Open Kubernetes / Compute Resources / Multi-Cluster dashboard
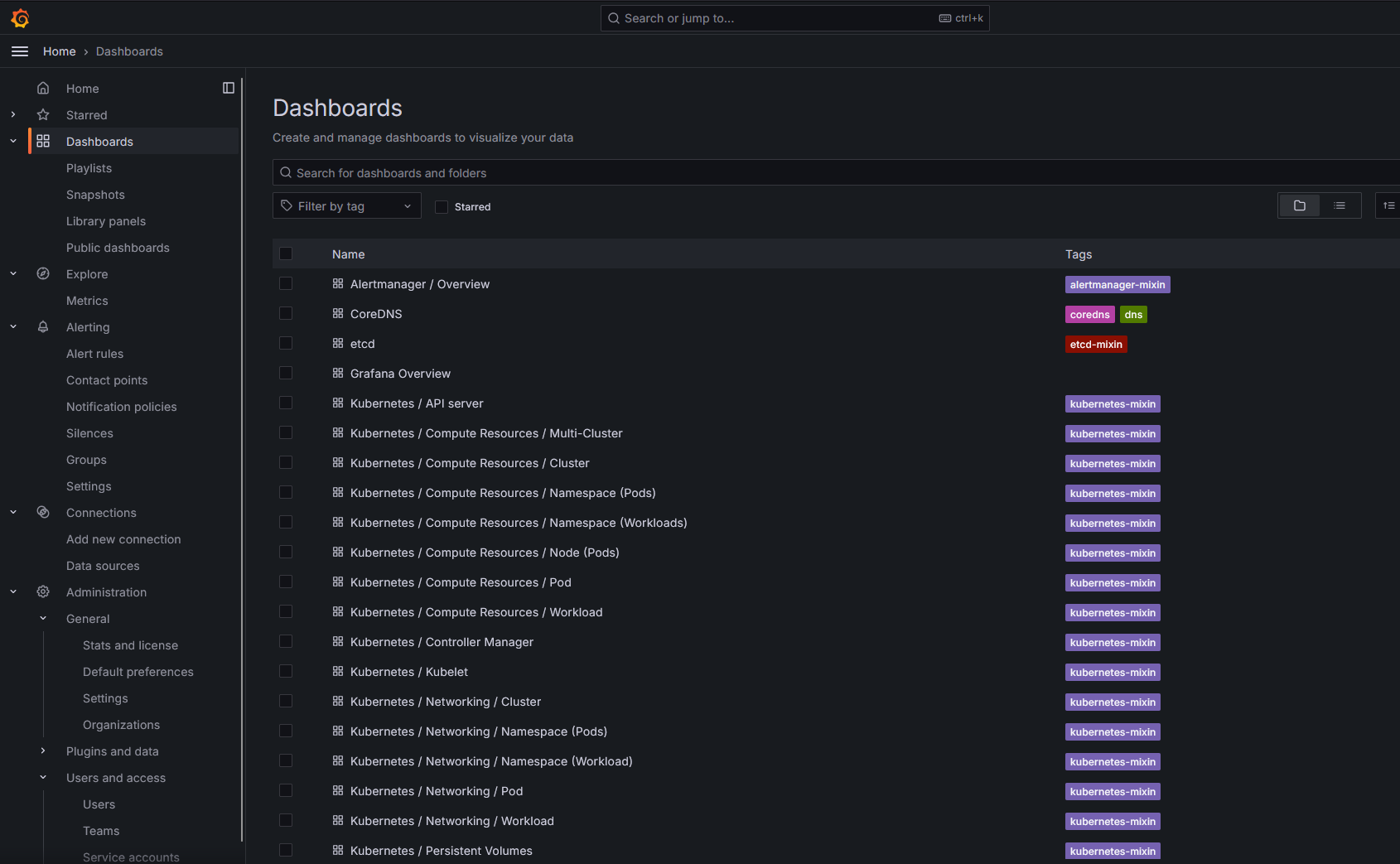 pos(486,433)
